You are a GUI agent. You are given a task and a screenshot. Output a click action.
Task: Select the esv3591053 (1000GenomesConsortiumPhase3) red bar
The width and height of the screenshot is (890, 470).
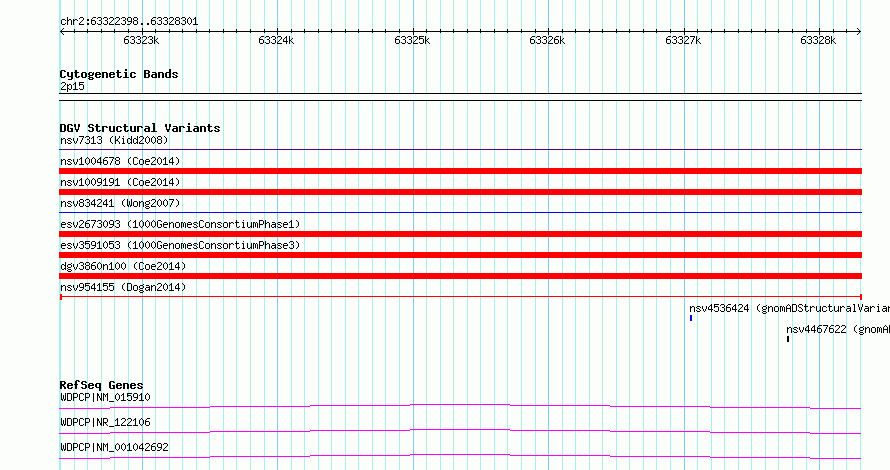[x=460, y=255]
